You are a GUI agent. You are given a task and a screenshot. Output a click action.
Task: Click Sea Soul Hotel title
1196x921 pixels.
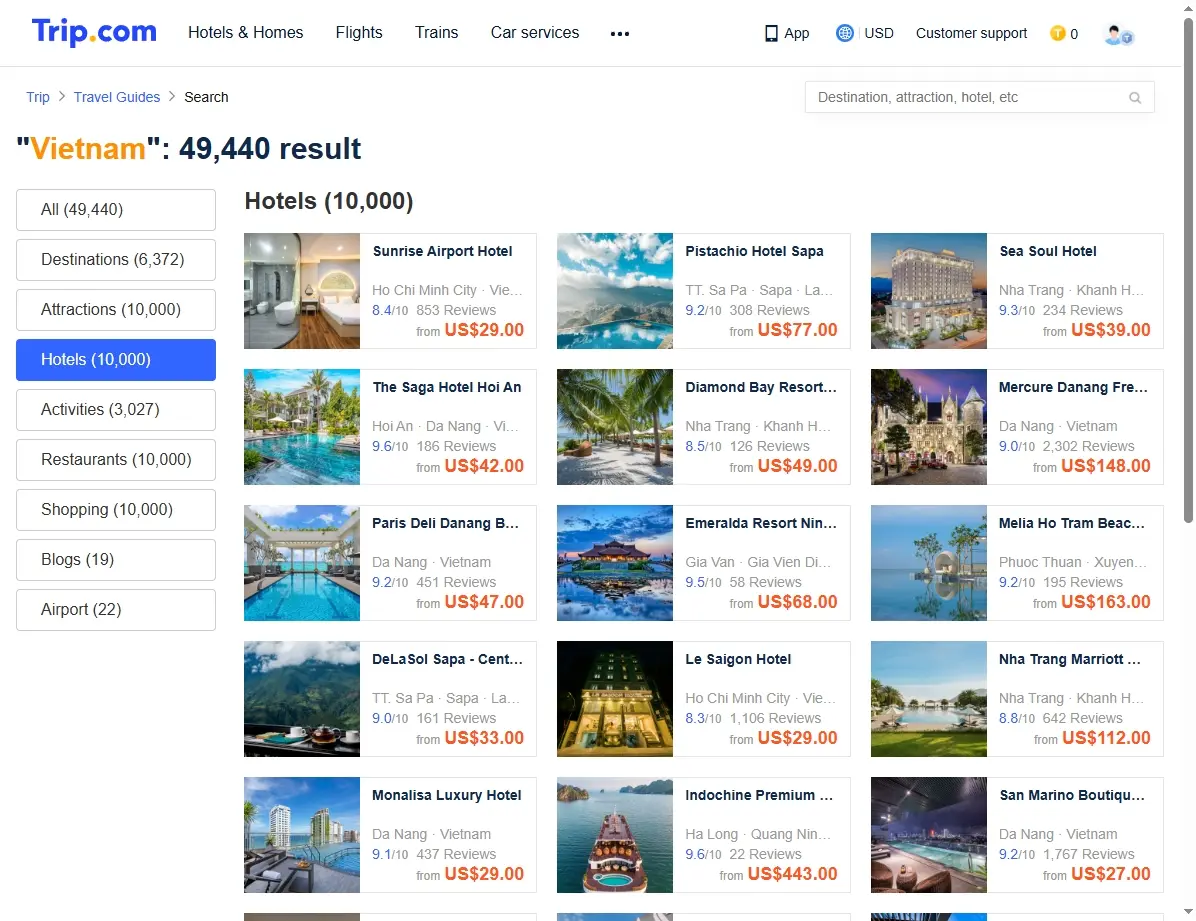point(1048,251)
